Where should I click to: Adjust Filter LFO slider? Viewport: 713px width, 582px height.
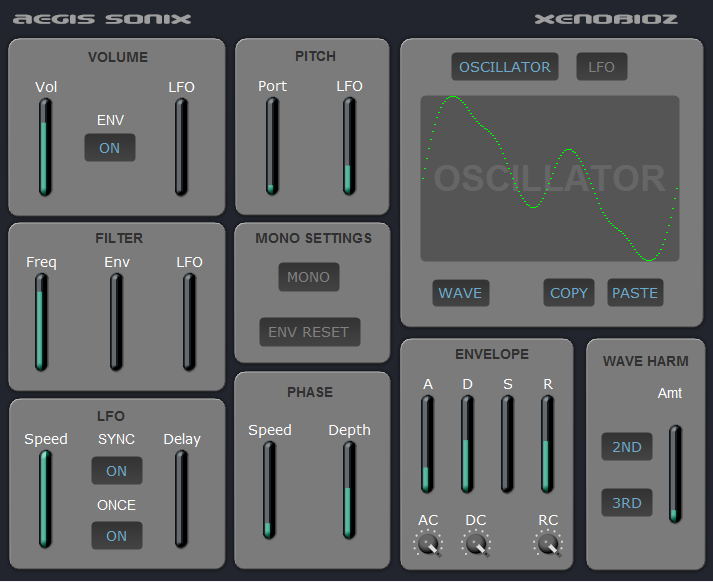(189, 322)
